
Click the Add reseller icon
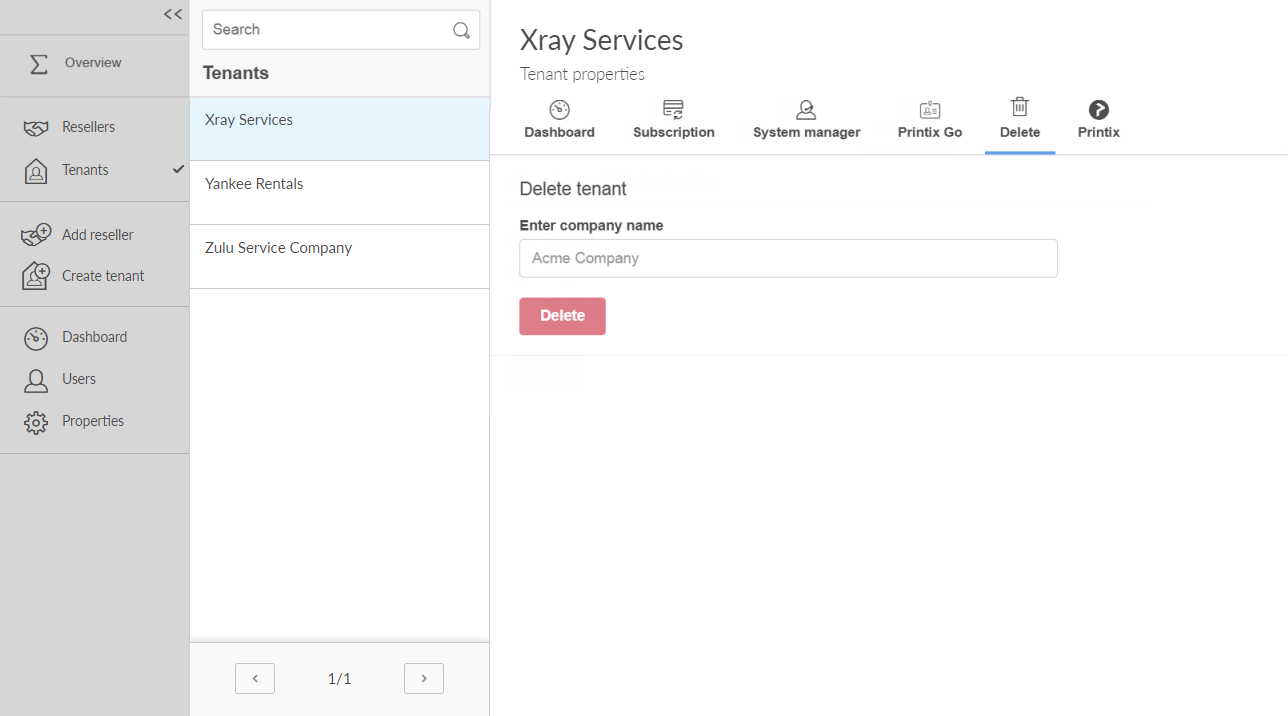pos(36,235)
